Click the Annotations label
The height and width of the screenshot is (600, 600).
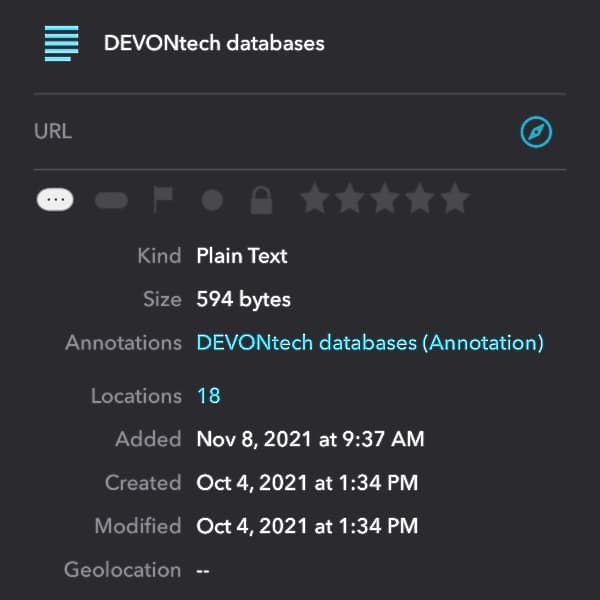click(123, 342)
